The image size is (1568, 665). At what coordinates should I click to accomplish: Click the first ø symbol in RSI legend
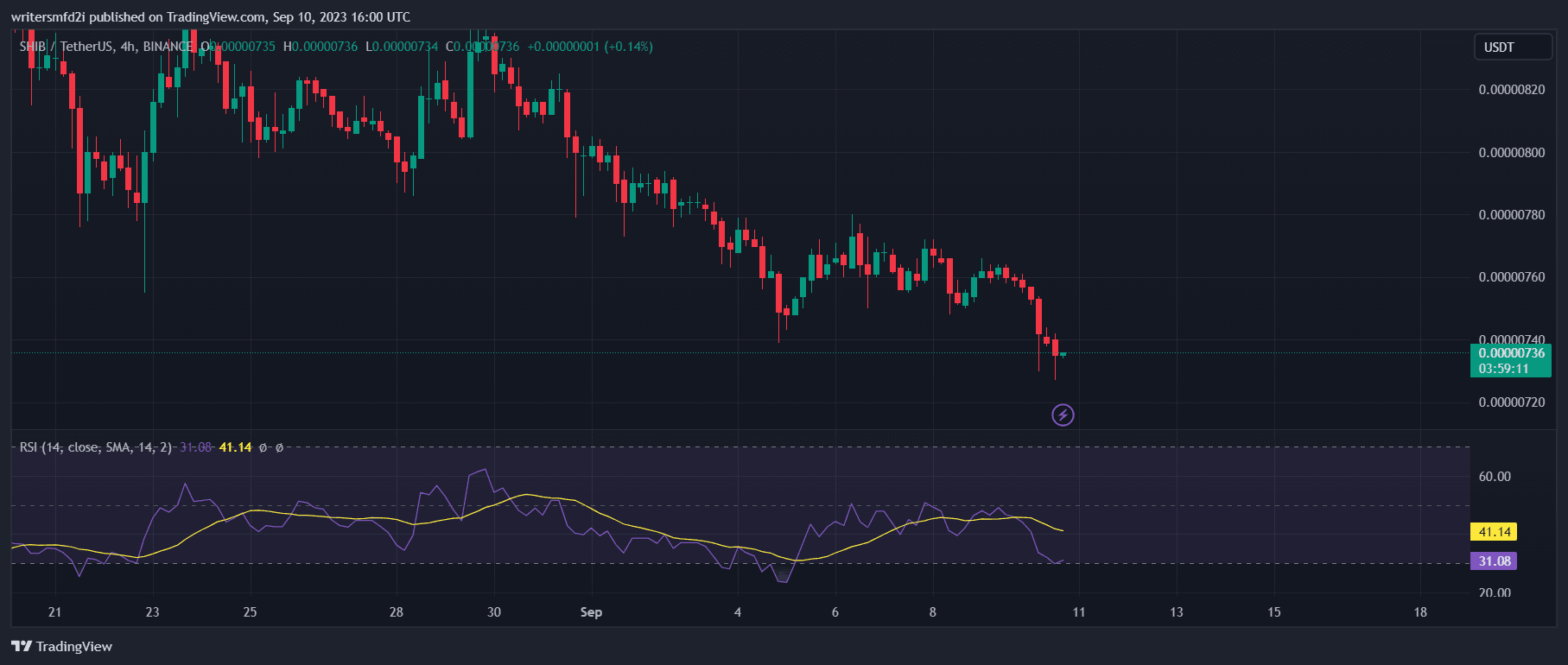263,447
